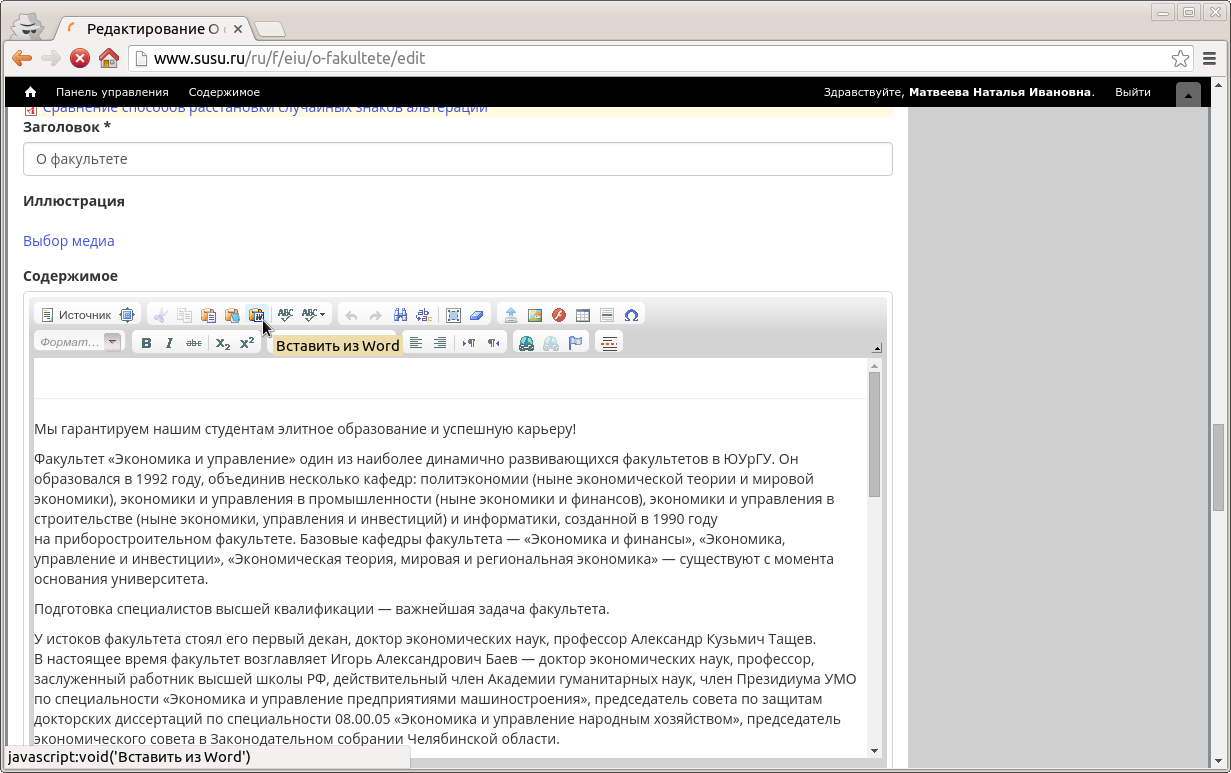Toggle bold formatting

(x=146, y=343)
